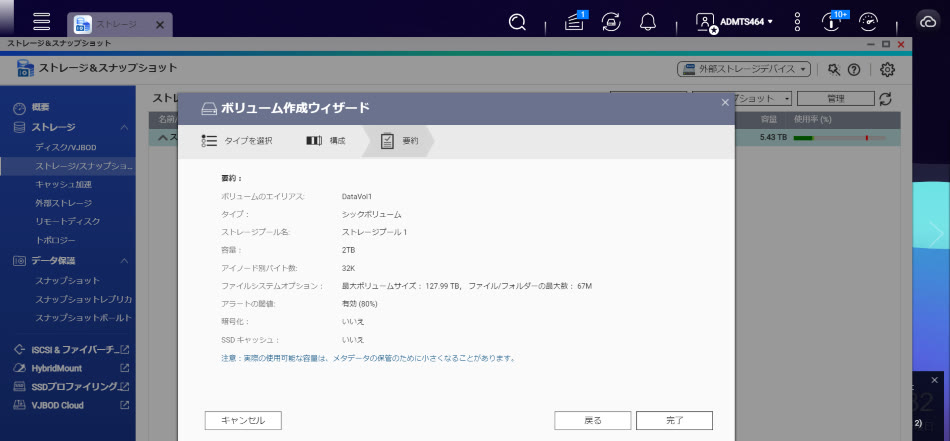
Task: Click the DataVol1 alias value
Action: (357, 197)
